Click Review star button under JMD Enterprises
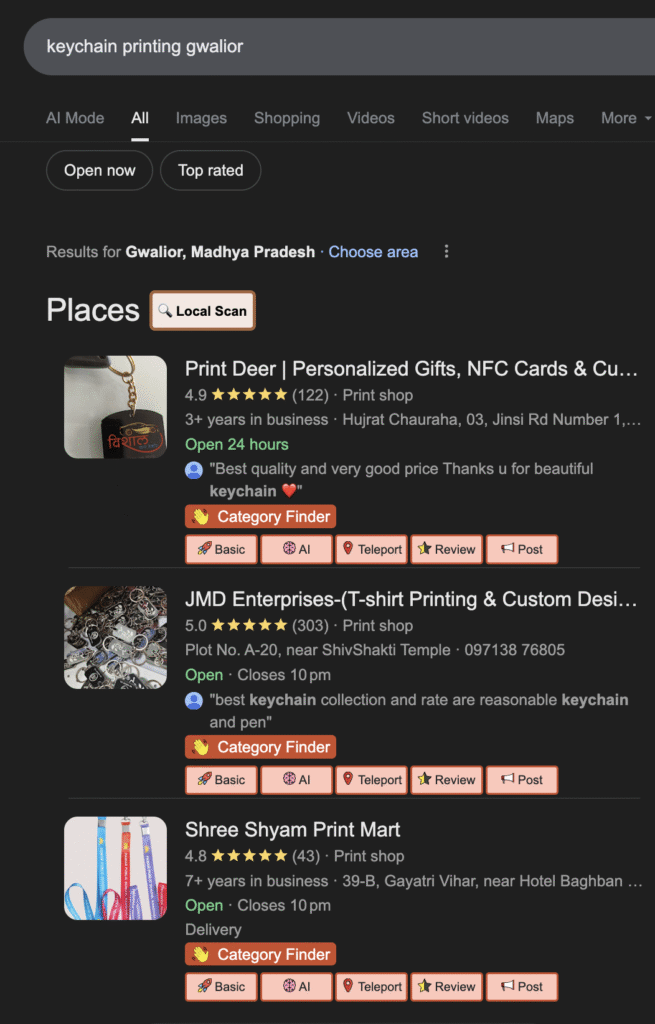Screen dimensions: 655x1024 [446, 780]
